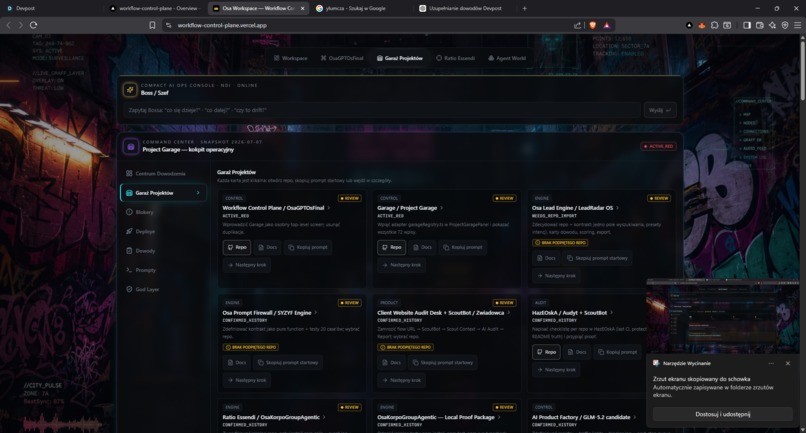Expand HazEOskA / Audyt + ScoutBot chevron
The width and height of the screenshot is (806, 433).
tap(612, 312)
